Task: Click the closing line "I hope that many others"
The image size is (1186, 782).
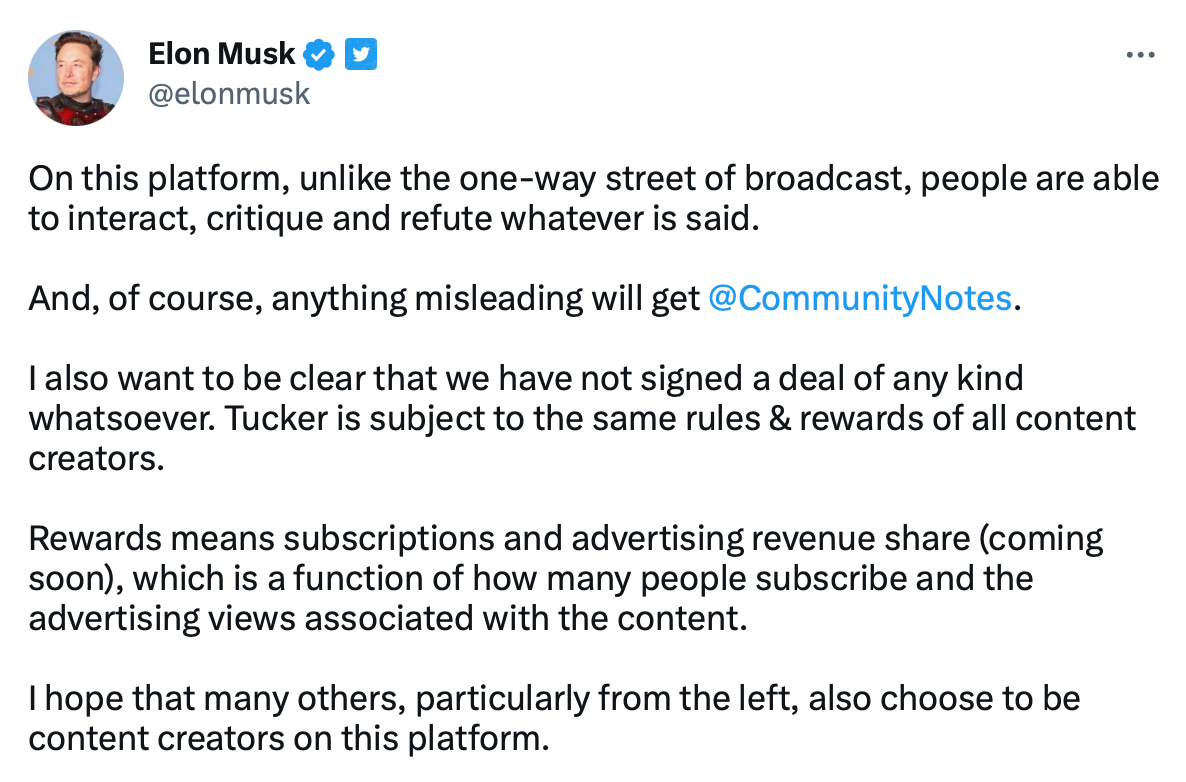Action: (200, 698)
